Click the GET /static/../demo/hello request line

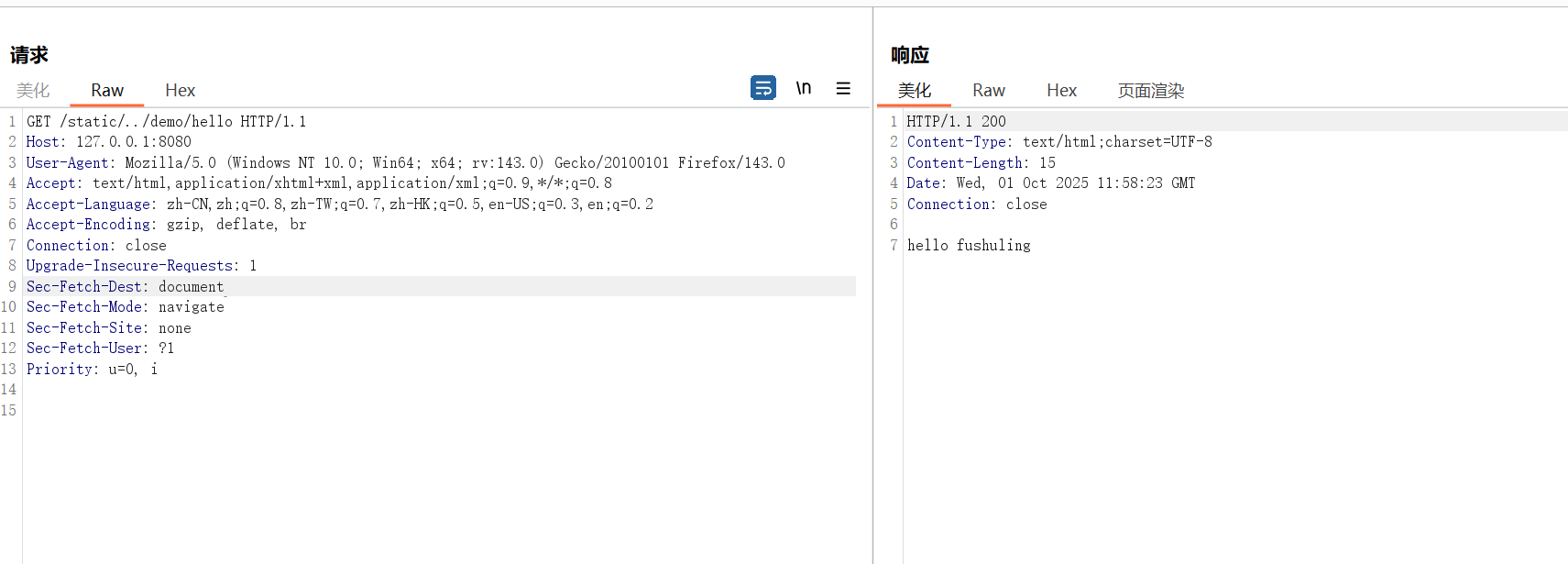pyautogui.click(x=166, y=121)
